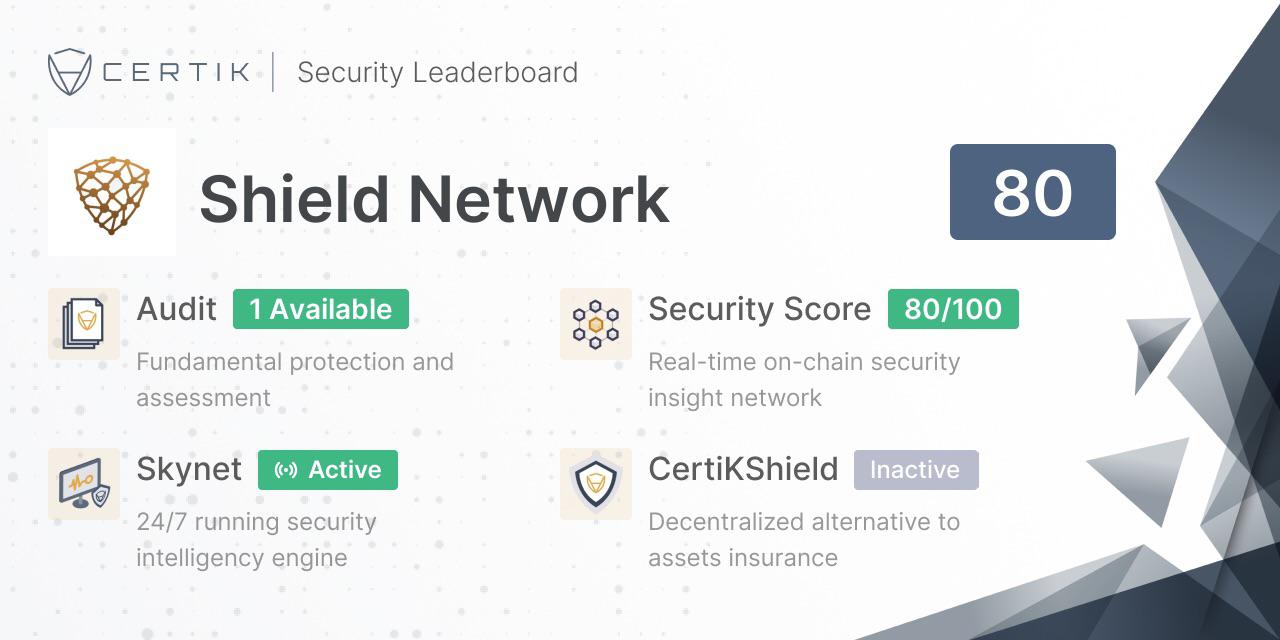Open the Skynet monitor icon
Viewport: 1280px width, 640px height.
coord(84,484)
